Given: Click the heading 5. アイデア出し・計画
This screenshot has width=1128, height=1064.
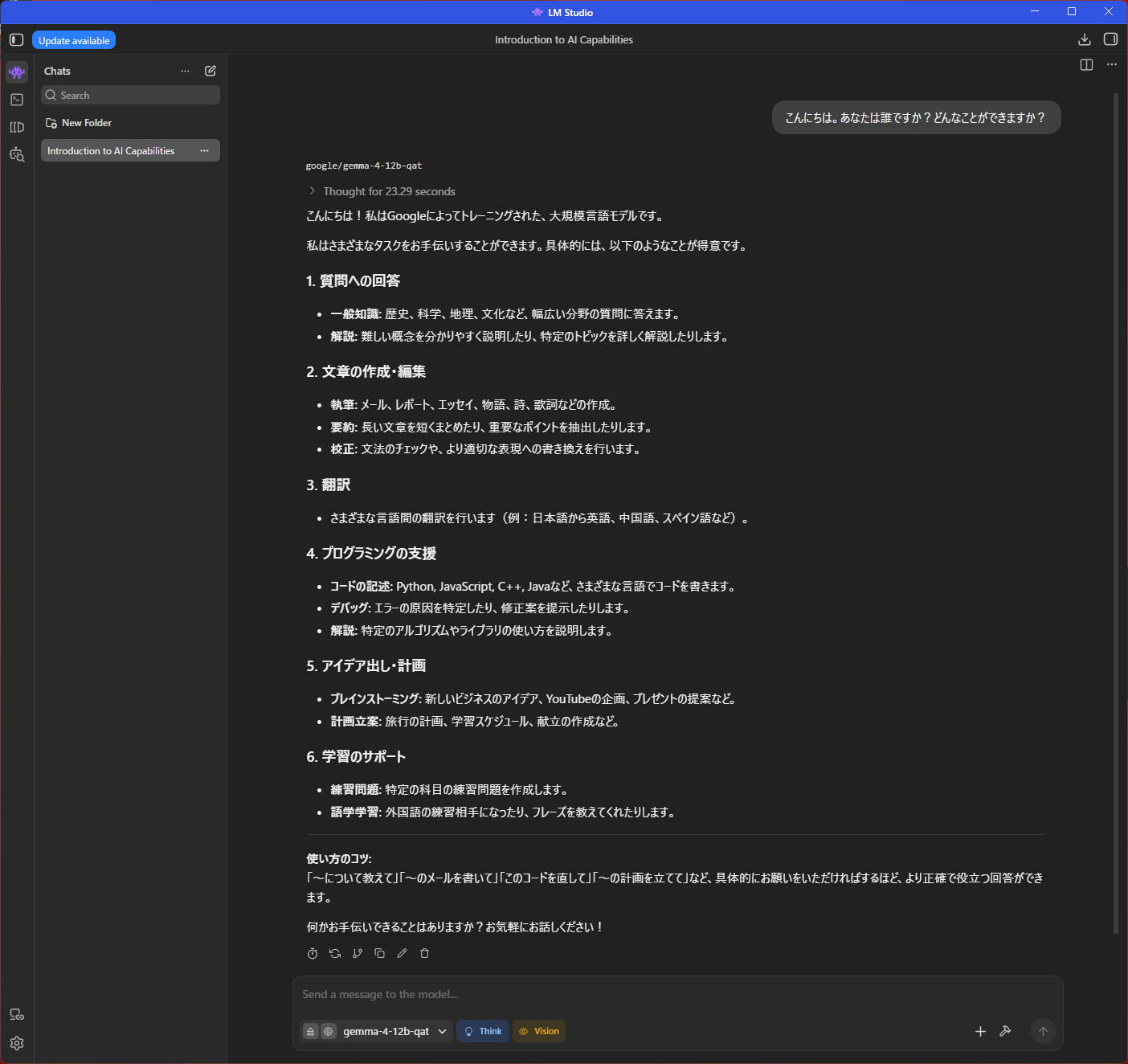Looking at the screenshot, I should point(366,665).
